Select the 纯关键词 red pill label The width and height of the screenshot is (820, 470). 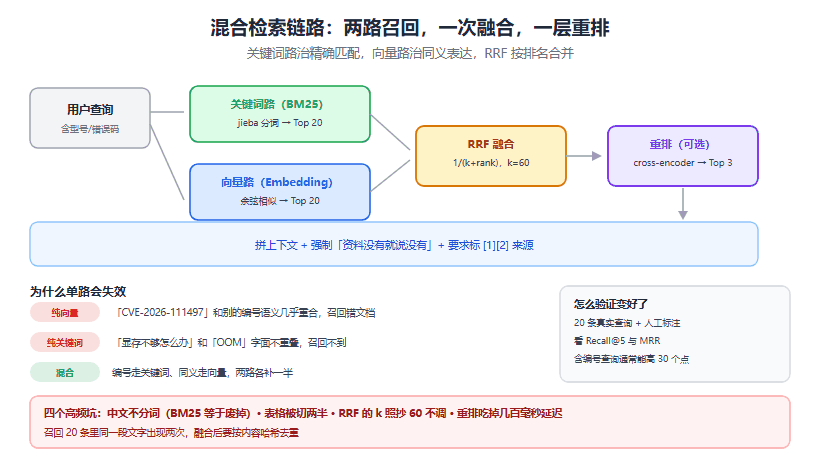[x=65, y=342]
